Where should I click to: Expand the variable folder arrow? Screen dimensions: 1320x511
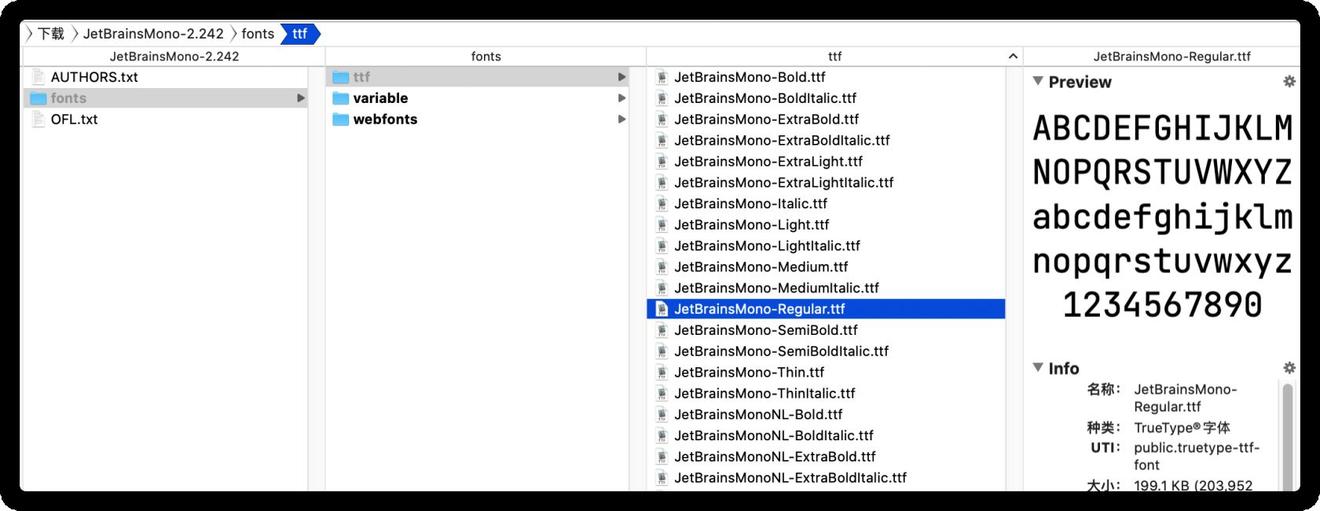pyautogui.click(x=622, y=98)
